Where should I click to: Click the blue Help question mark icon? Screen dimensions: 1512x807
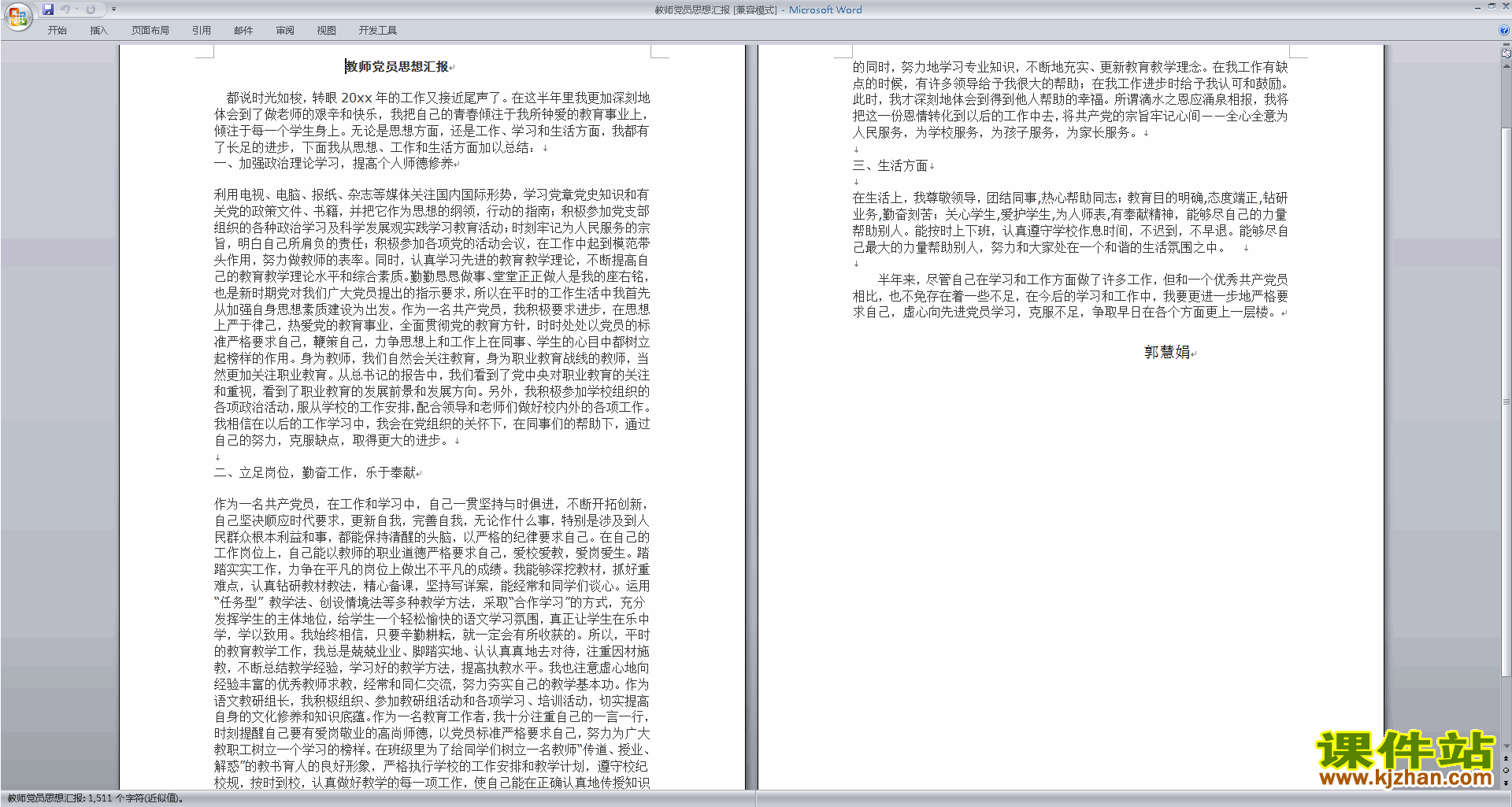1504,31
